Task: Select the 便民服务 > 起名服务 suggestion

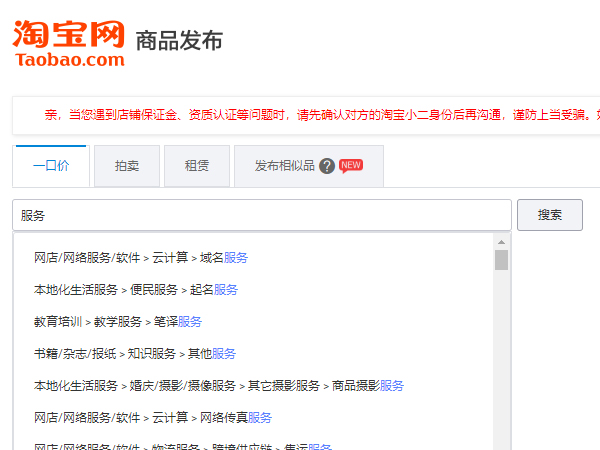Action: coord(136,289)
